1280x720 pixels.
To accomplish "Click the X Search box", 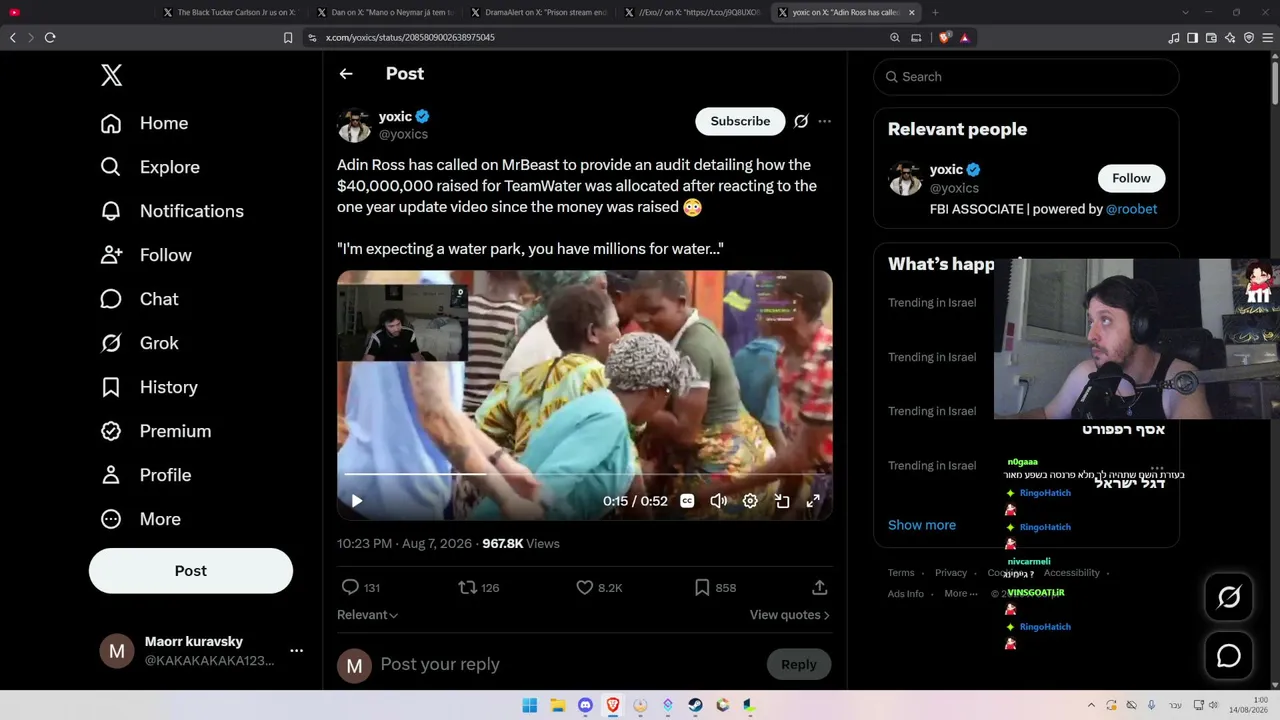I will click(1026, 77).
